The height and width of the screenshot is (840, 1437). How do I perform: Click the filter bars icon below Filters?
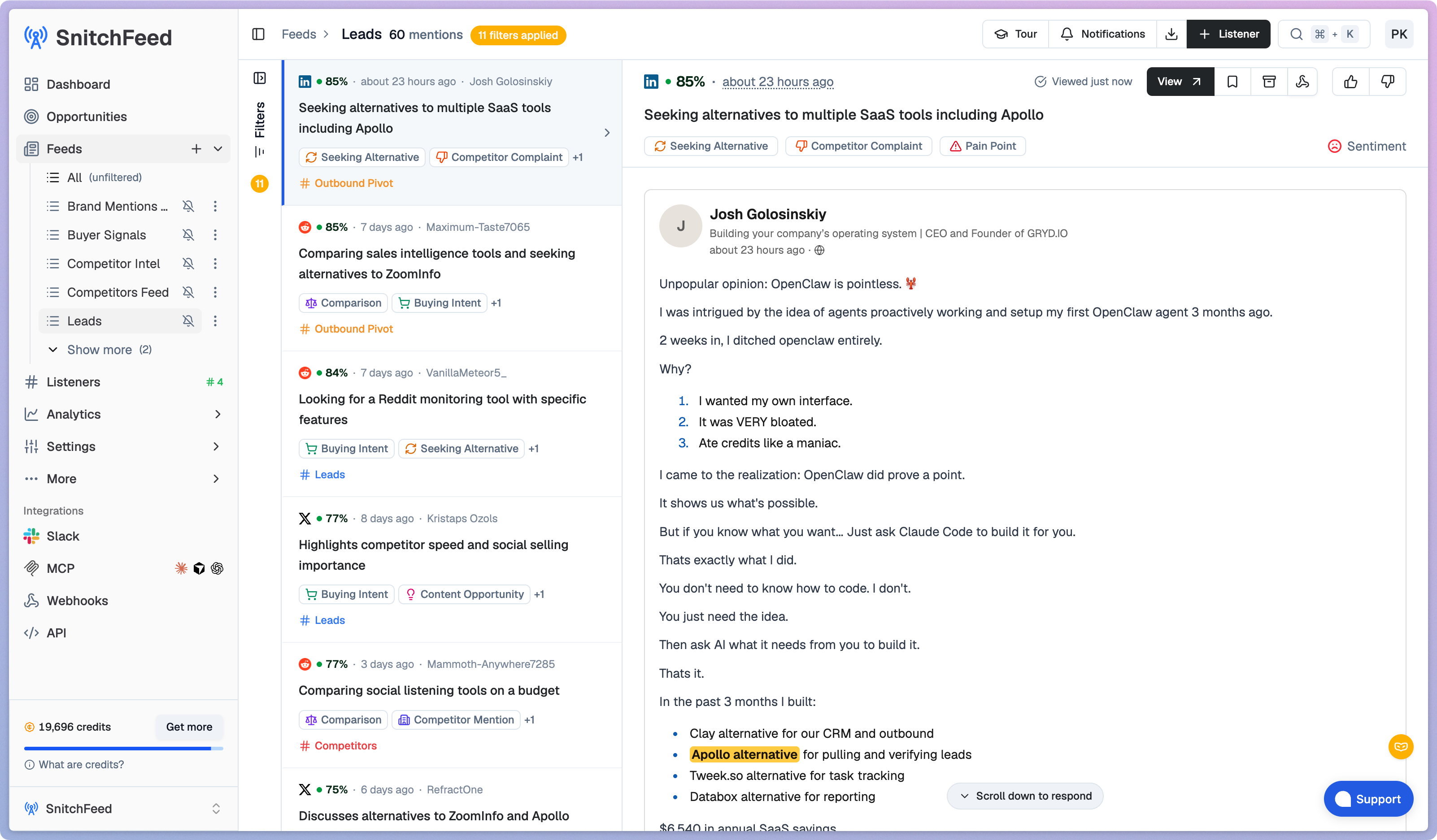[259, 152]
